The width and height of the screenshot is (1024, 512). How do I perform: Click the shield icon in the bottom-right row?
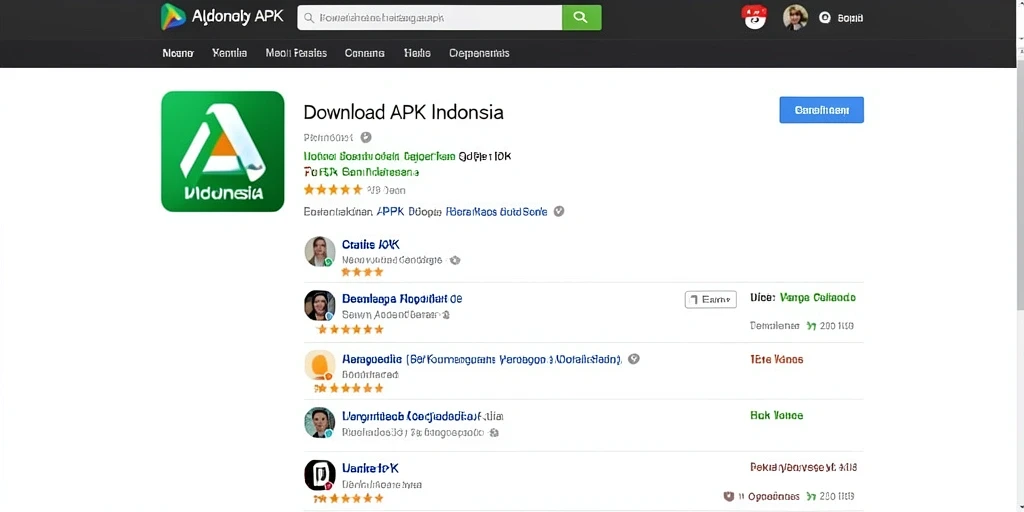(x=729, y=496)
